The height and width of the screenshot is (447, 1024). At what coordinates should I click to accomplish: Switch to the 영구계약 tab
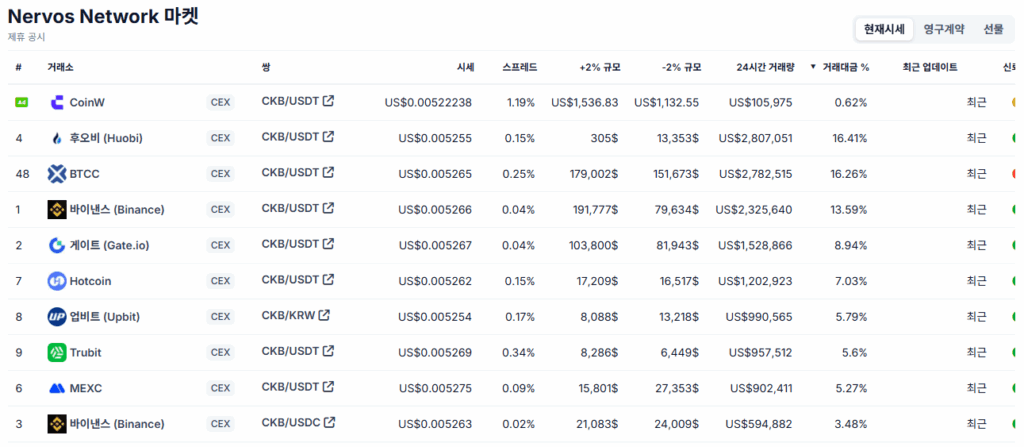944,29
